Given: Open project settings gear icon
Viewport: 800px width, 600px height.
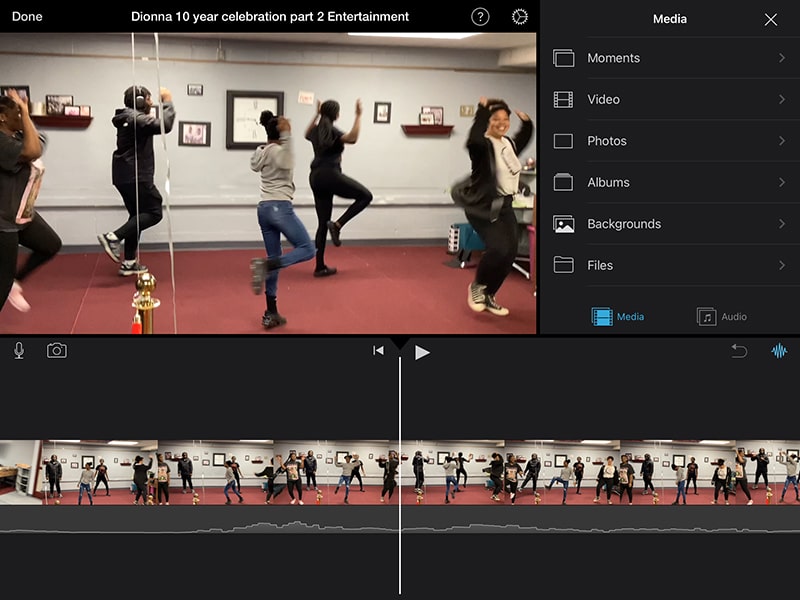Looking at the screenshot, I should pos(519,17).
